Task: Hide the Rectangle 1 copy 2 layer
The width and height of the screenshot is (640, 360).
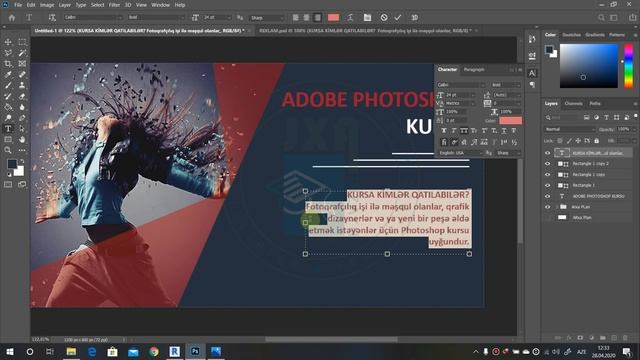Action: [x=548, y=164]
